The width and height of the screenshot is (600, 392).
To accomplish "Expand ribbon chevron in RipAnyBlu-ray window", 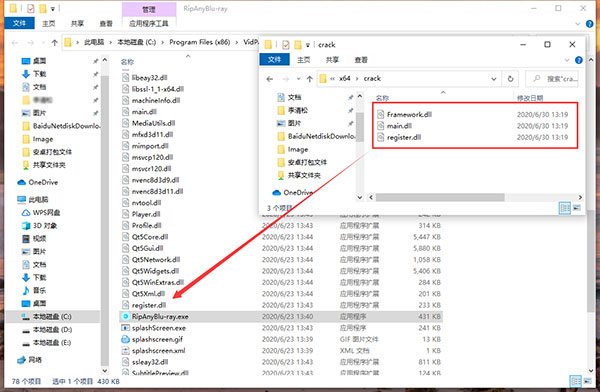I will point(578,24).
